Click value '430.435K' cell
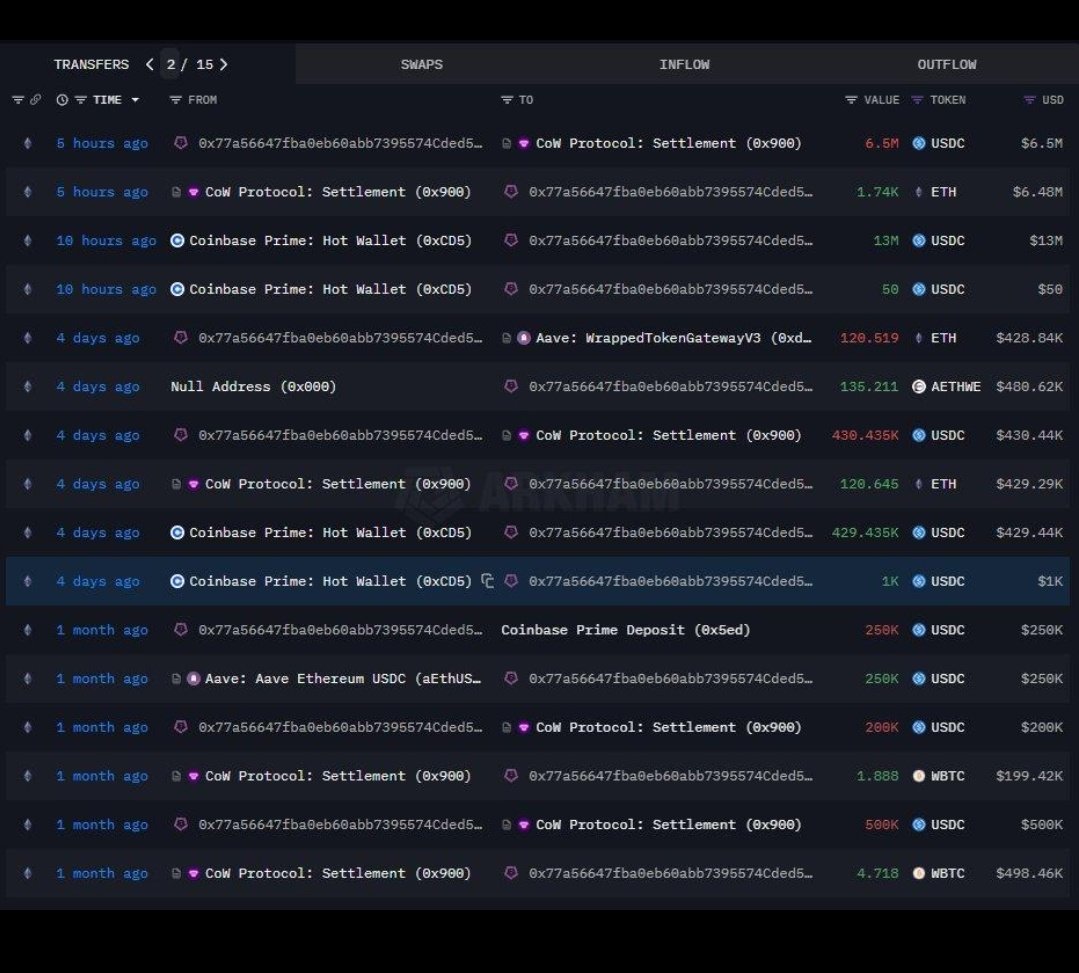The image size is (1079, 973). tap(865, 435)
